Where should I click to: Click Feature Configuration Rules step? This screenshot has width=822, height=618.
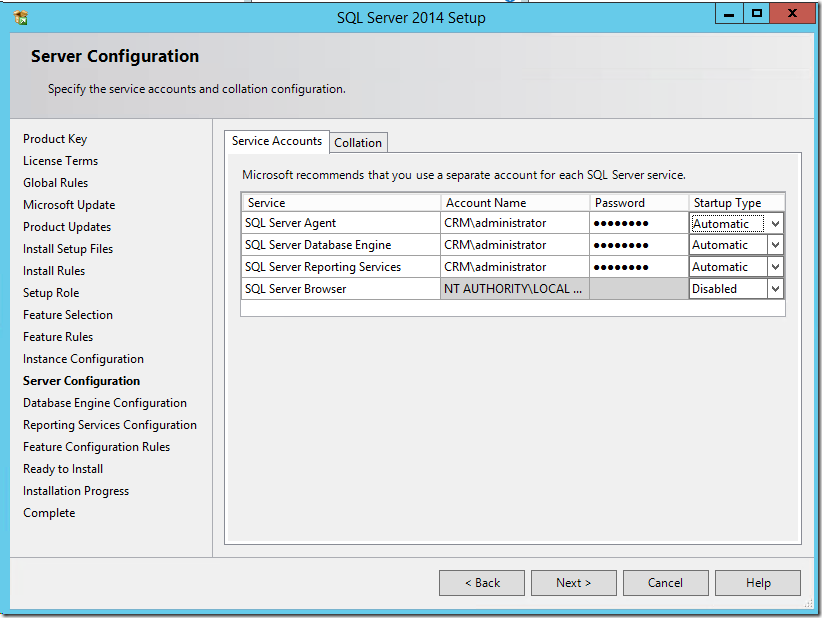(96, 447)
